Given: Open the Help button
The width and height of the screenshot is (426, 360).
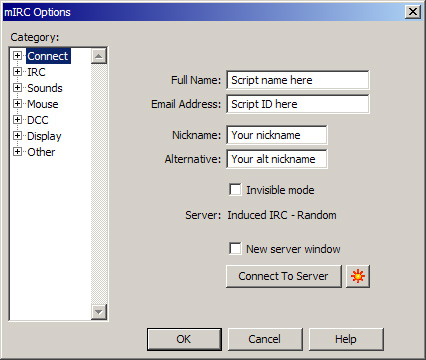Looking at the screenshot, I should click(x=346, y=339).
